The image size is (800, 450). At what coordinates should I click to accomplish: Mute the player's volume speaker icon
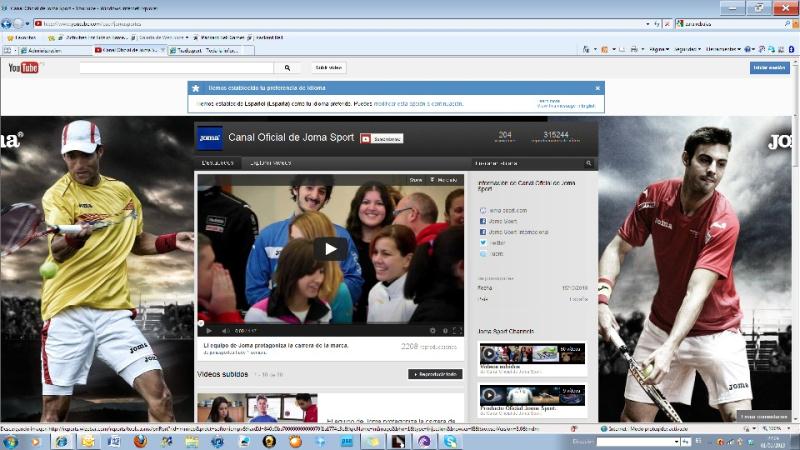(x=224, y=331)
